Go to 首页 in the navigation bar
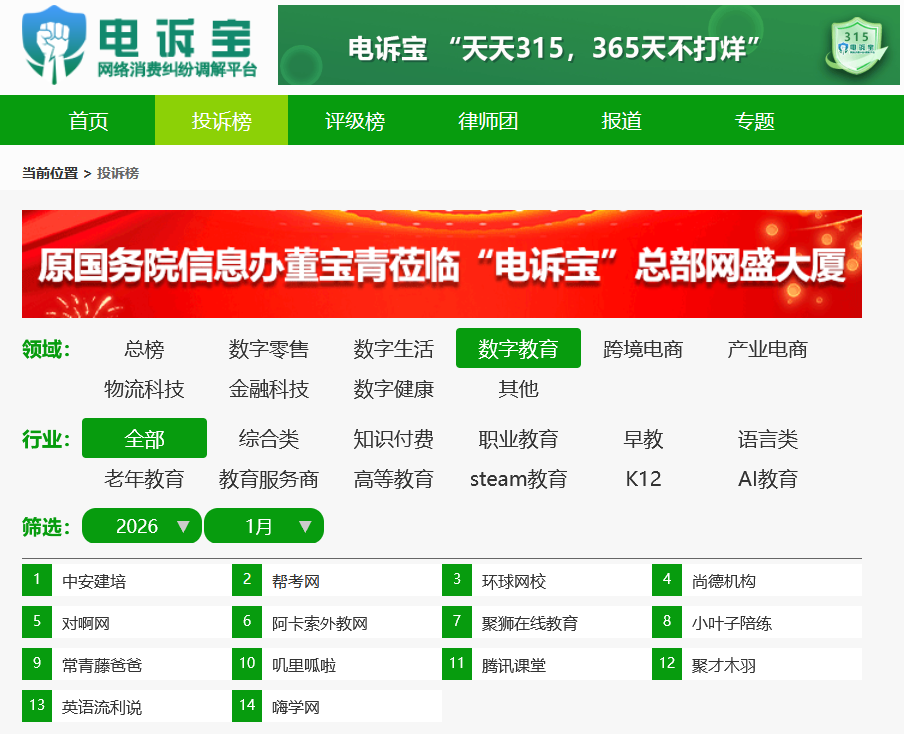 point(88,120)
